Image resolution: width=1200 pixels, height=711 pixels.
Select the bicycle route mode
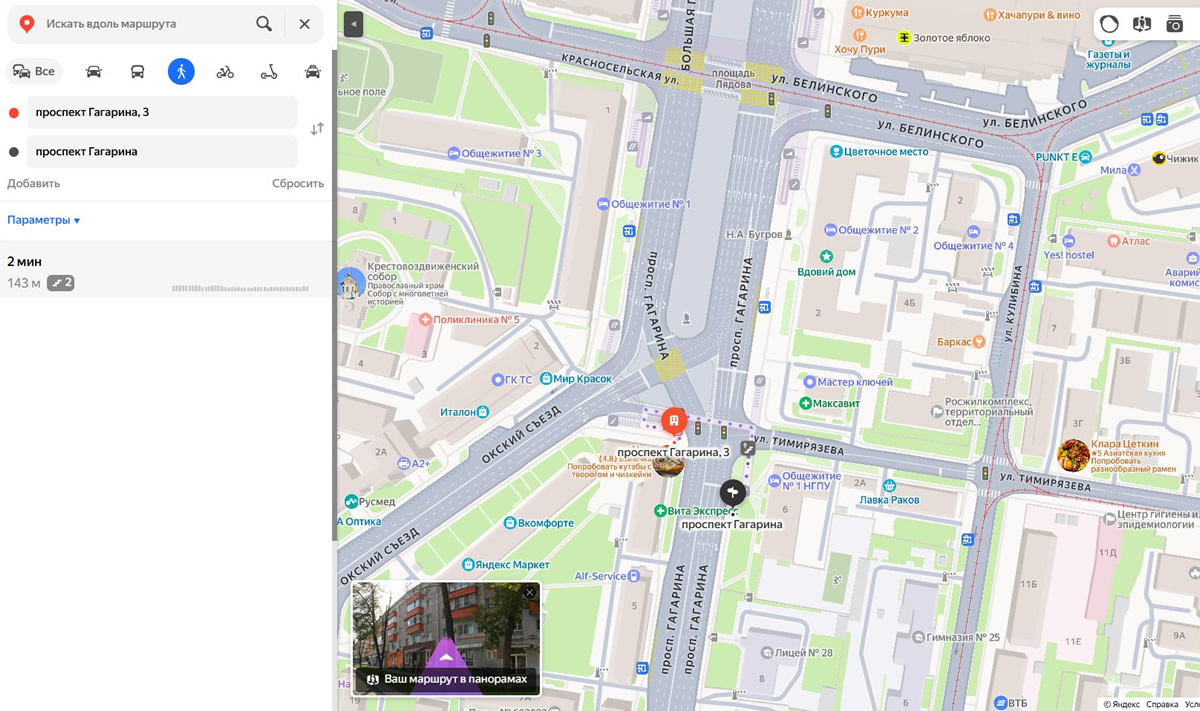225,71
